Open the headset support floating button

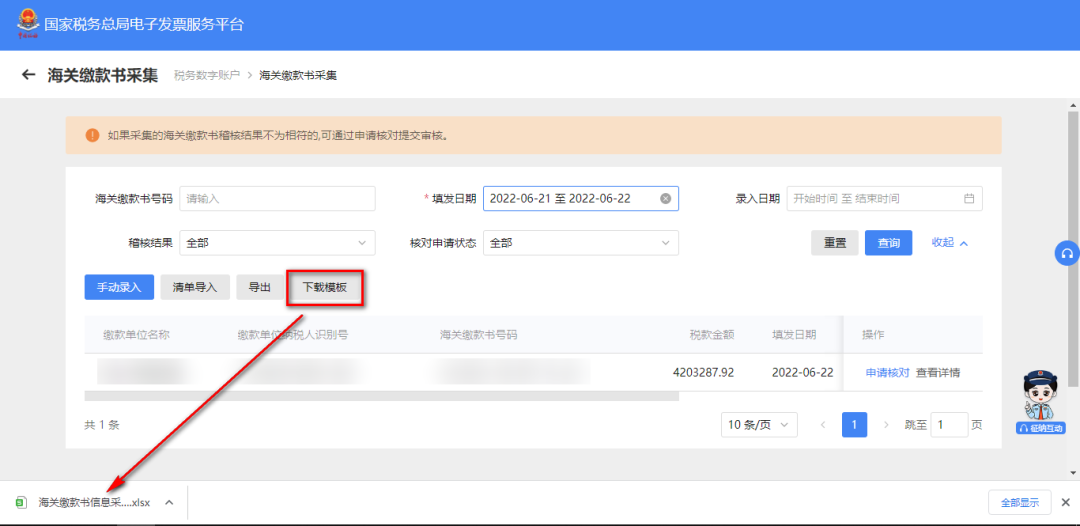coord(1067,253)
